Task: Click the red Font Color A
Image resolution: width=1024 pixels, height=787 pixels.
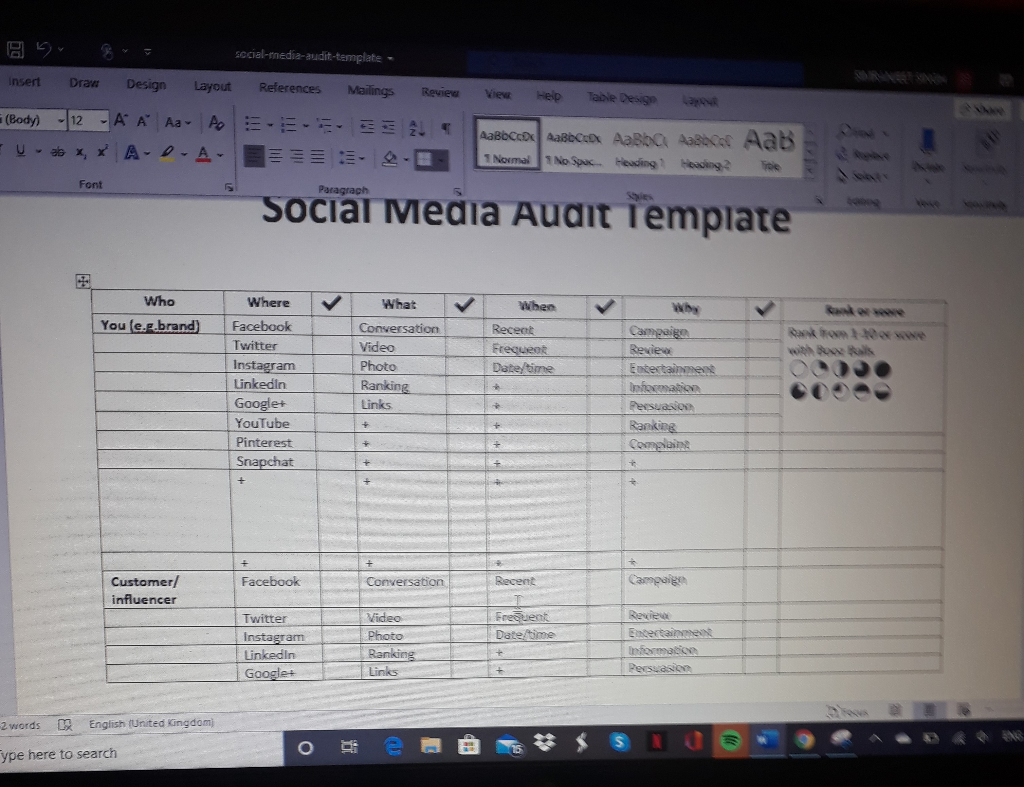Action: click(203, 154)
